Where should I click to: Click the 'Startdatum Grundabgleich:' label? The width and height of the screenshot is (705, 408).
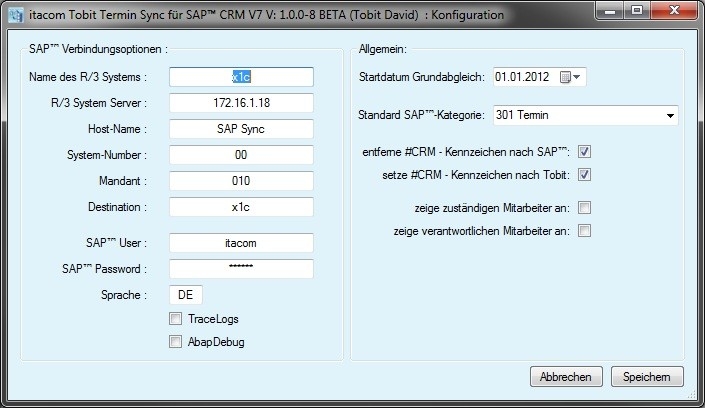[x=422, y=77]
